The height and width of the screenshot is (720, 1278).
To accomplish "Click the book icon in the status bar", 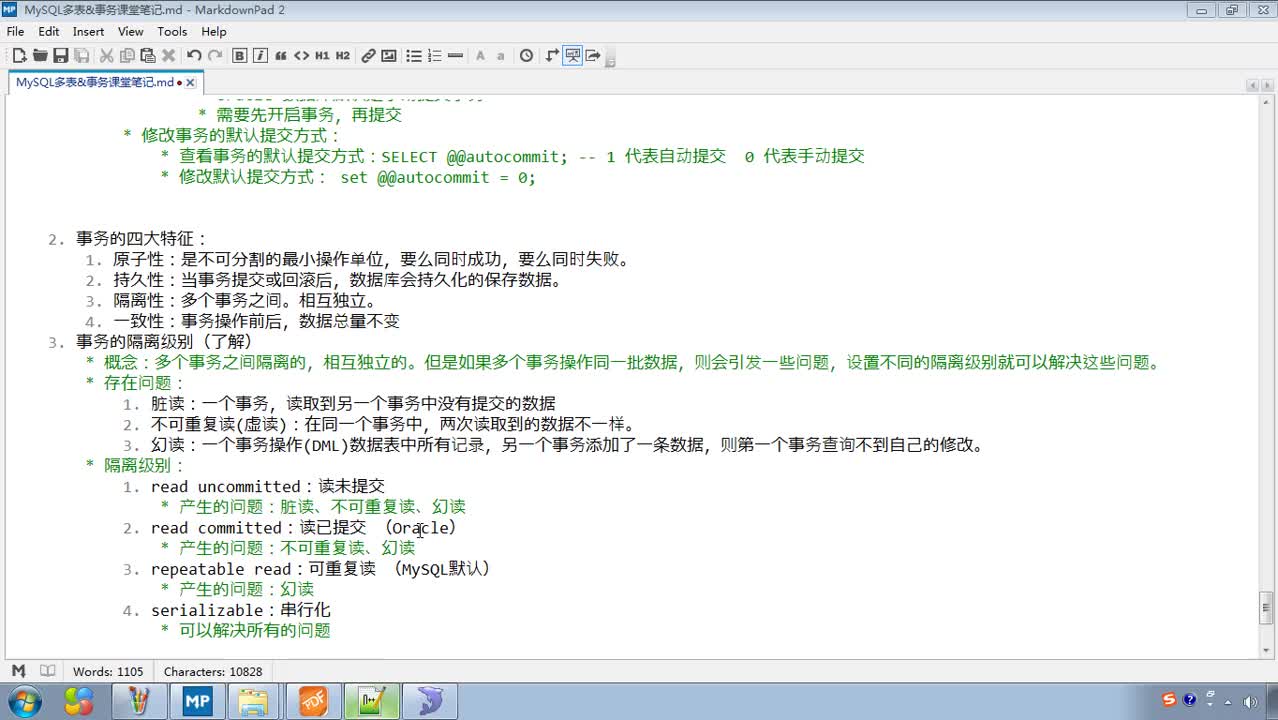I will [47, 671].
